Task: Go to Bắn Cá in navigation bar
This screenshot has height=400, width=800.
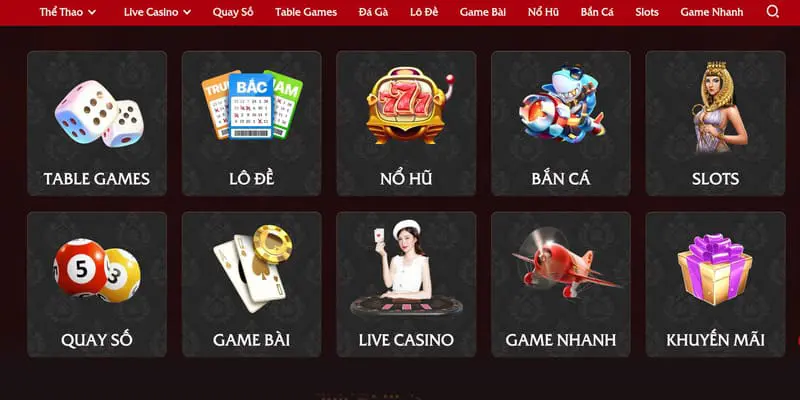Action: tap(597, 12)
